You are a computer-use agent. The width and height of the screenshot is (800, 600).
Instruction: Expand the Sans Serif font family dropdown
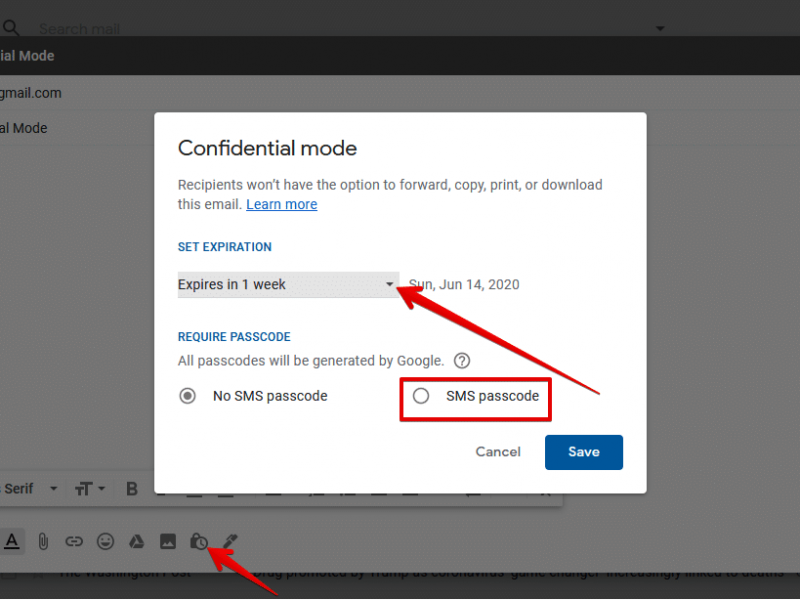click(x=30, y=489)
